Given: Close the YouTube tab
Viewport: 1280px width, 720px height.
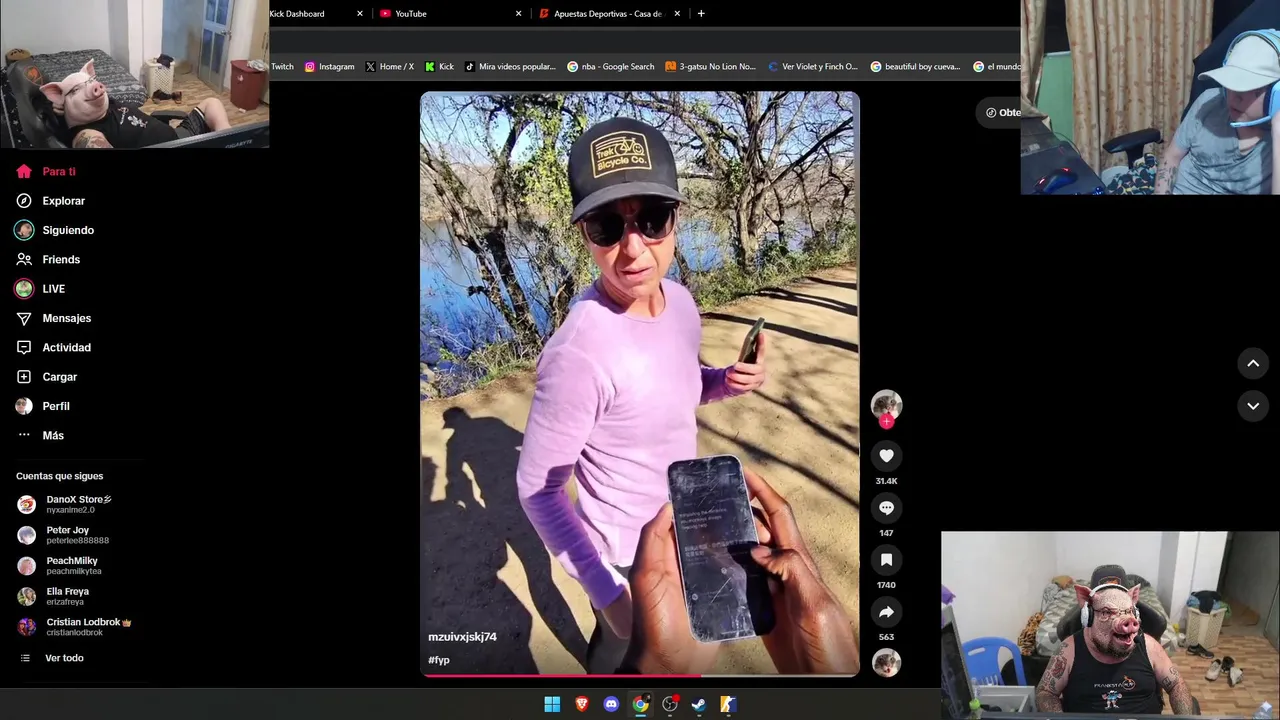Looking at the screenshot, I should click(x=518, y=14).
